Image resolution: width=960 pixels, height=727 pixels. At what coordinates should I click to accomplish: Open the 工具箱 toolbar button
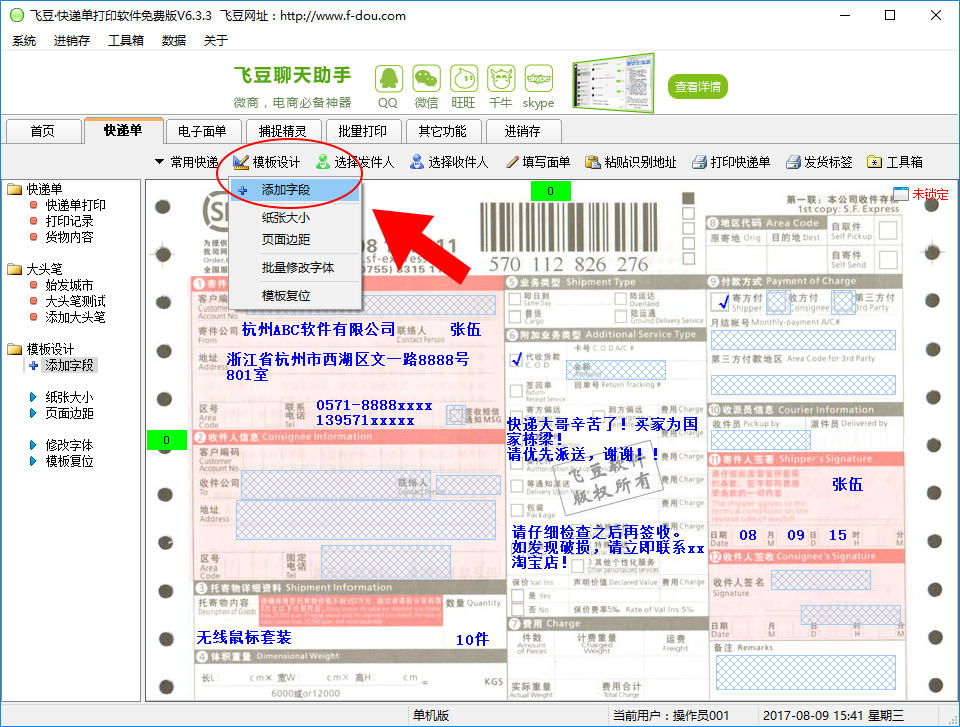coord(895,162)
